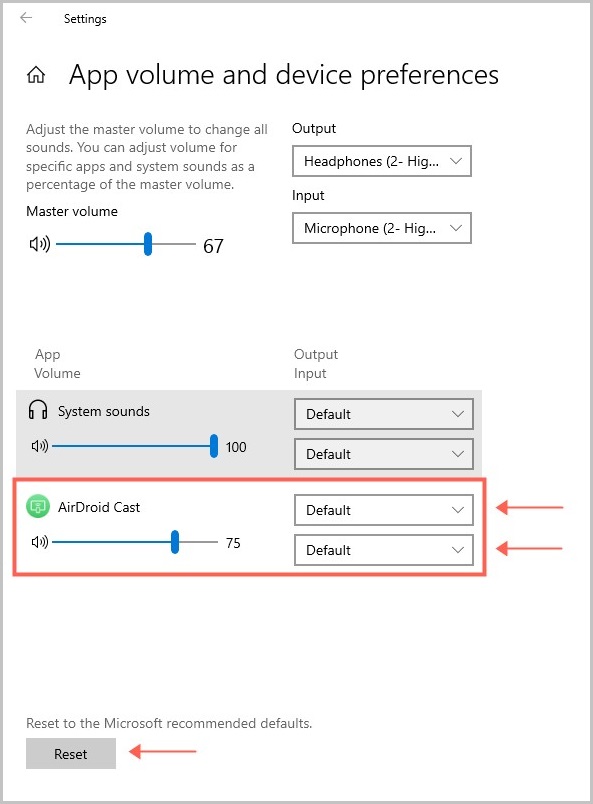Click the back arrow to go back
This screenshot has height=804, width=593.
[x=25, y=18]
